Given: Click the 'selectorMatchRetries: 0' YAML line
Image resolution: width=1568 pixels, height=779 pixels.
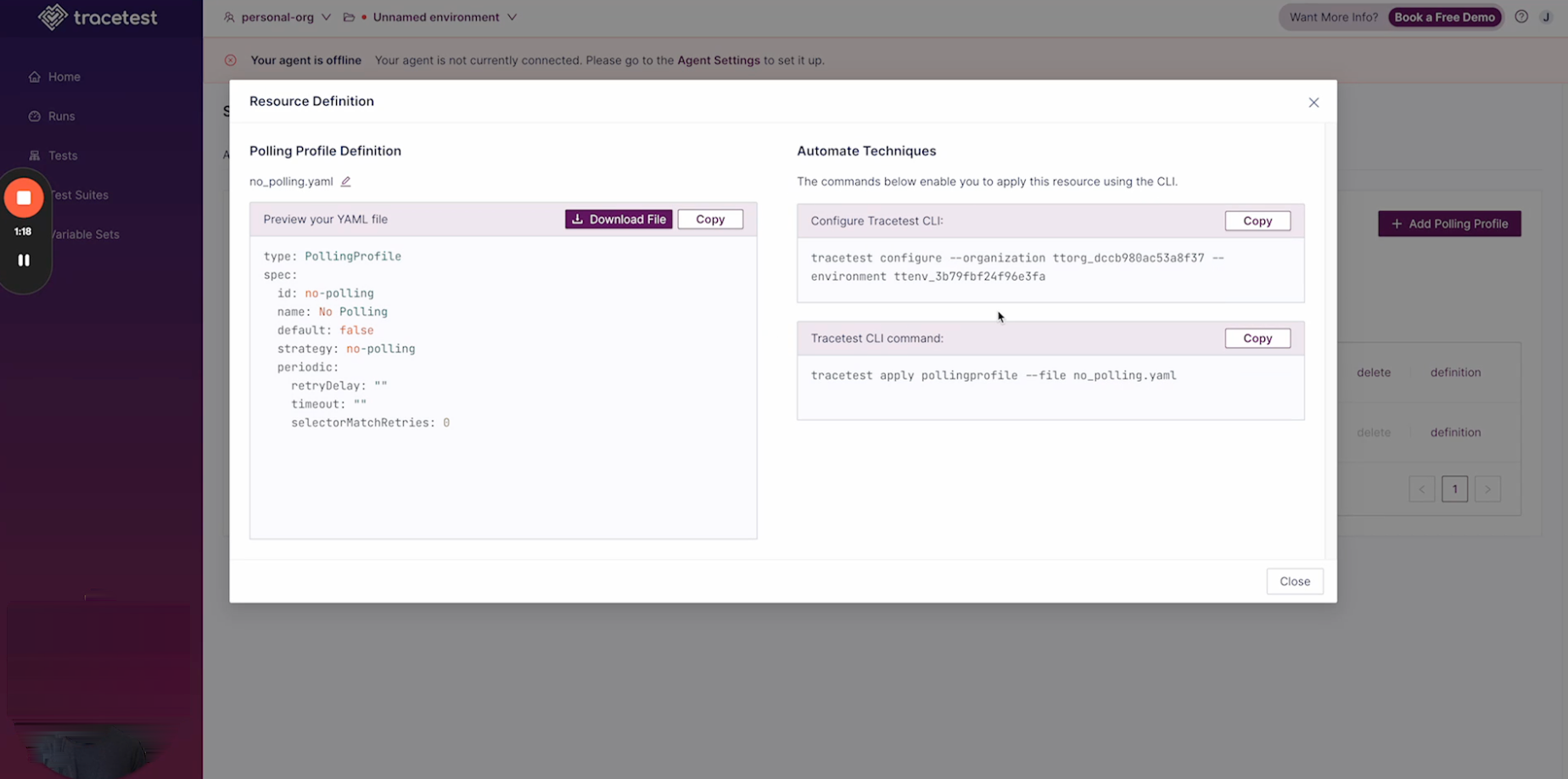Looking at the screenshot, I should [x=370, y=423].
